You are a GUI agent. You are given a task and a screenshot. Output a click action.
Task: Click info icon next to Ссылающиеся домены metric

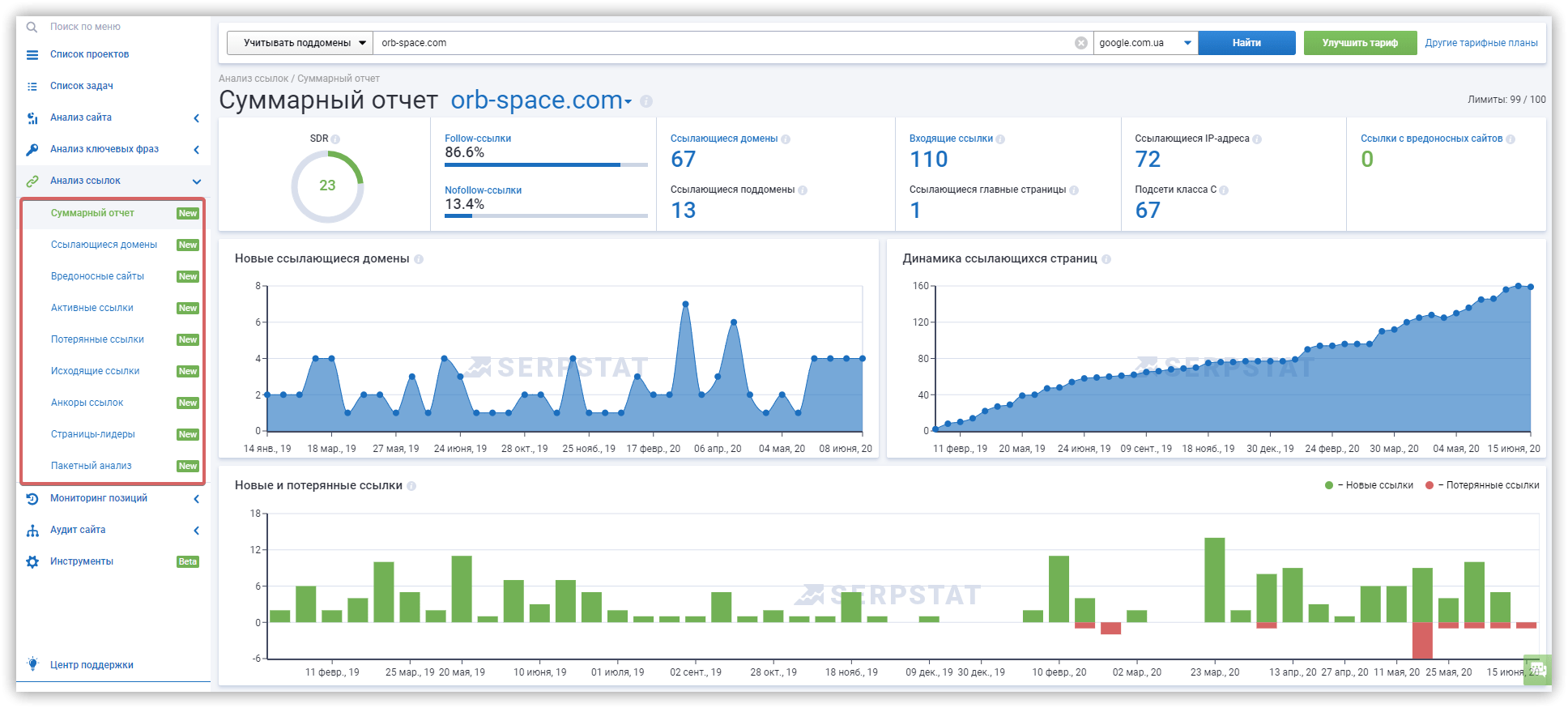786,139
